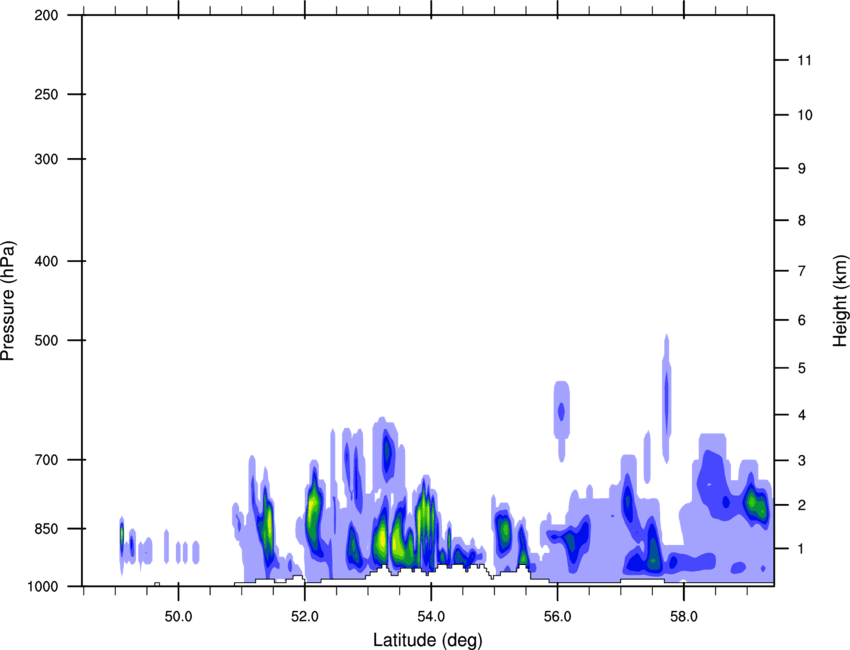Screen dimensions: 850x650
Task: Pick the 9 km height label
Action: click(802, 169)
